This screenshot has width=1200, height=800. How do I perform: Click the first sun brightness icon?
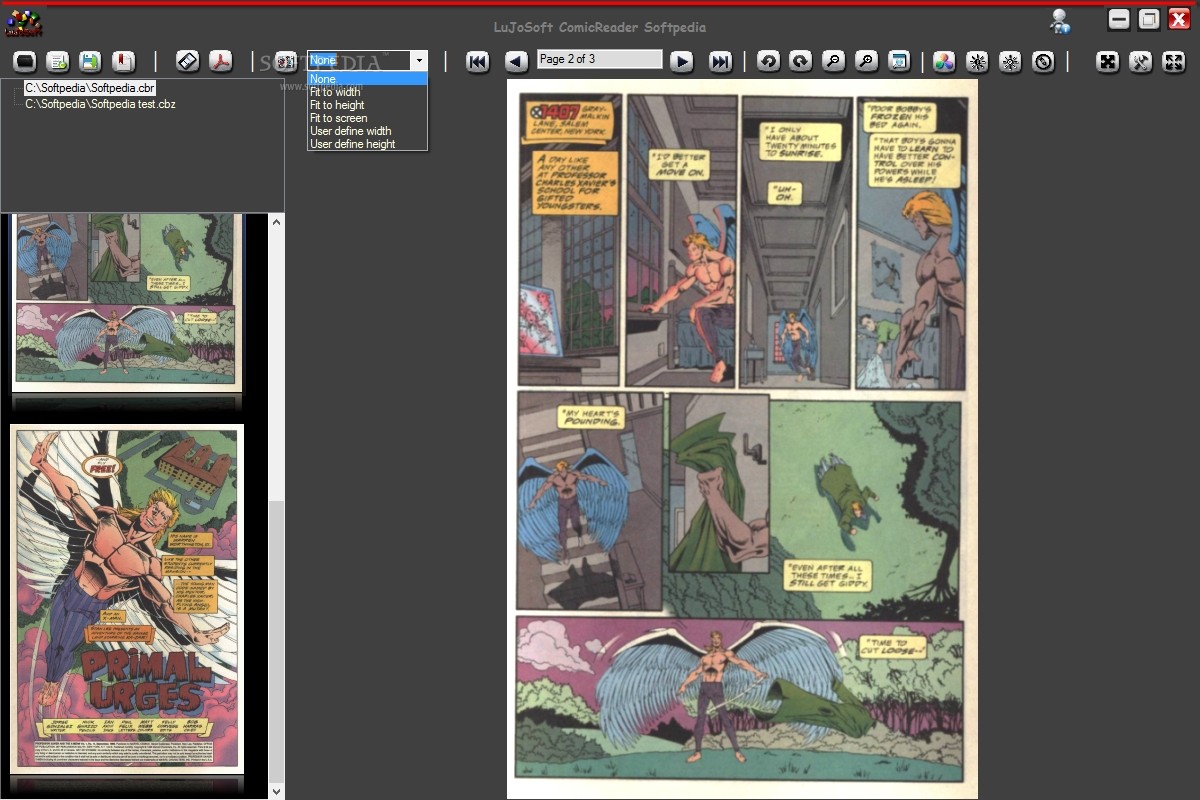(977, 62)
